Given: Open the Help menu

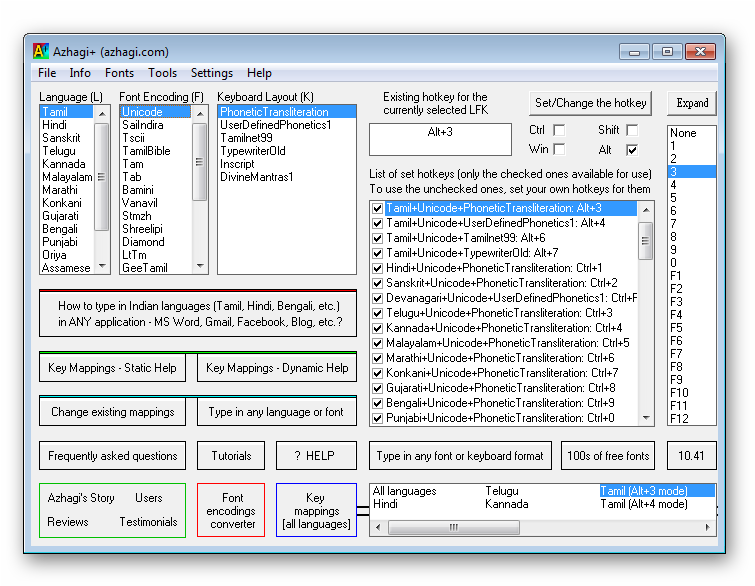Looking at the screenshot, I should 260,73.
